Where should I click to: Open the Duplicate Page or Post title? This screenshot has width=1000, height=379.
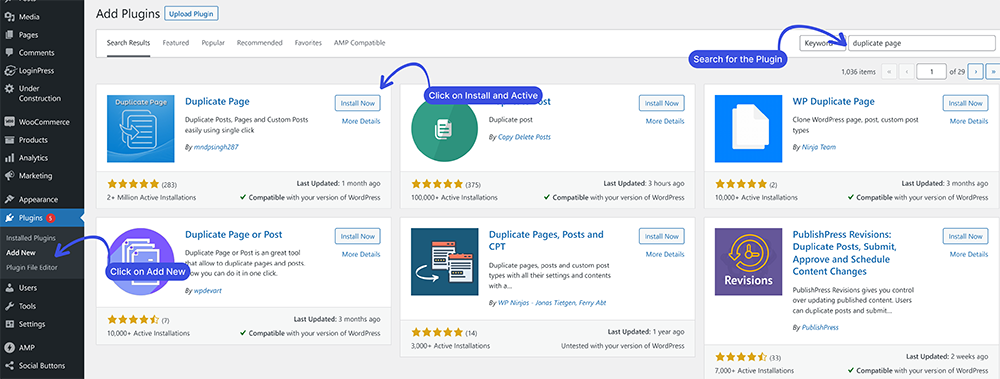coord(233,234)
